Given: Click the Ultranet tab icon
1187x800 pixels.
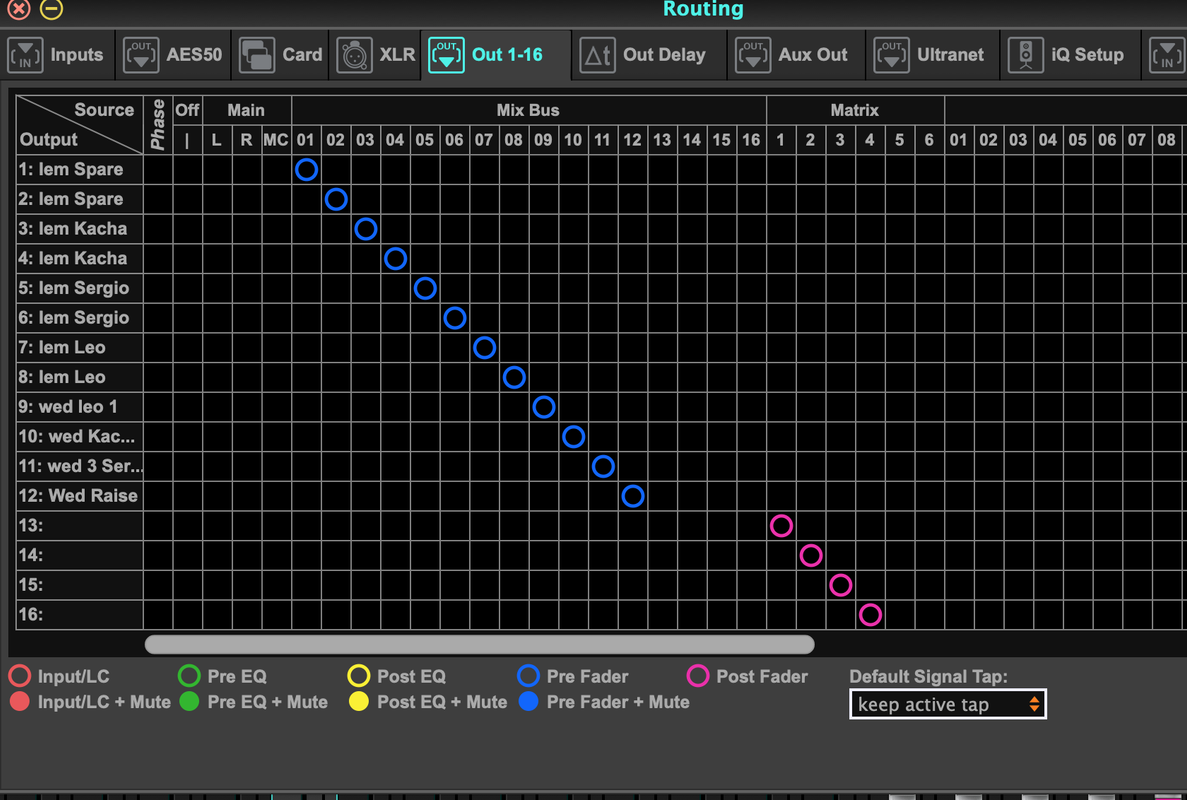Looking at the screenshot, I should [892, 55].
